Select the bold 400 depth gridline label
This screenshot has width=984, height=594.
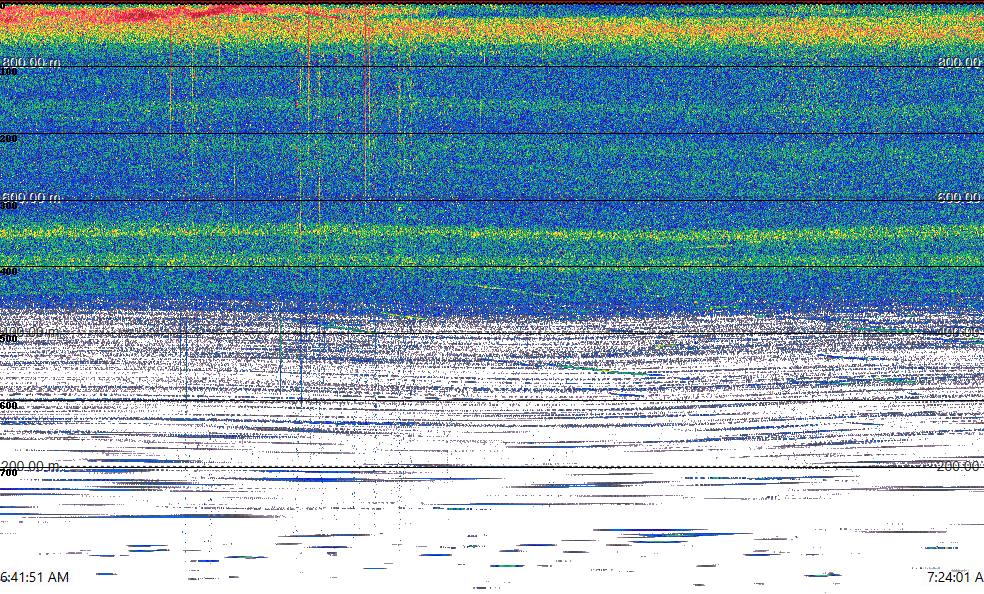point(9,272)
